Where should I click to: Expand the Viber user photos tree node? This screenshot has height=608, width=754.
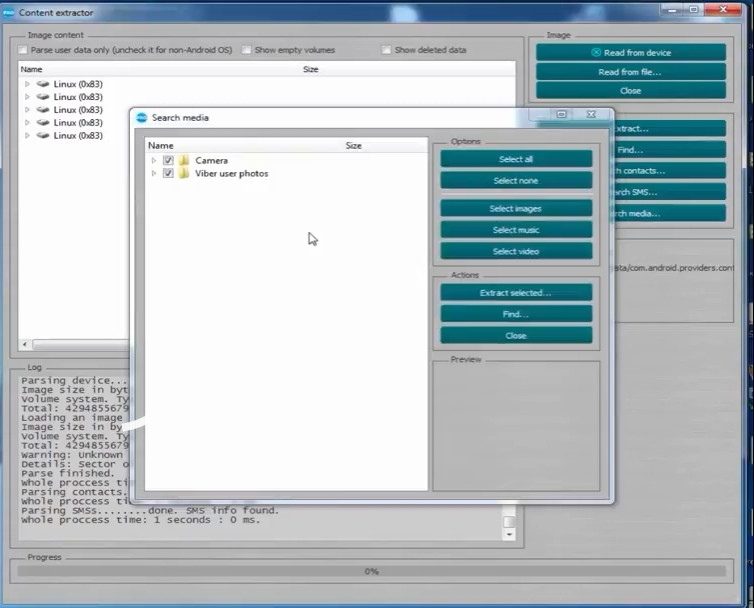(154, 173)
